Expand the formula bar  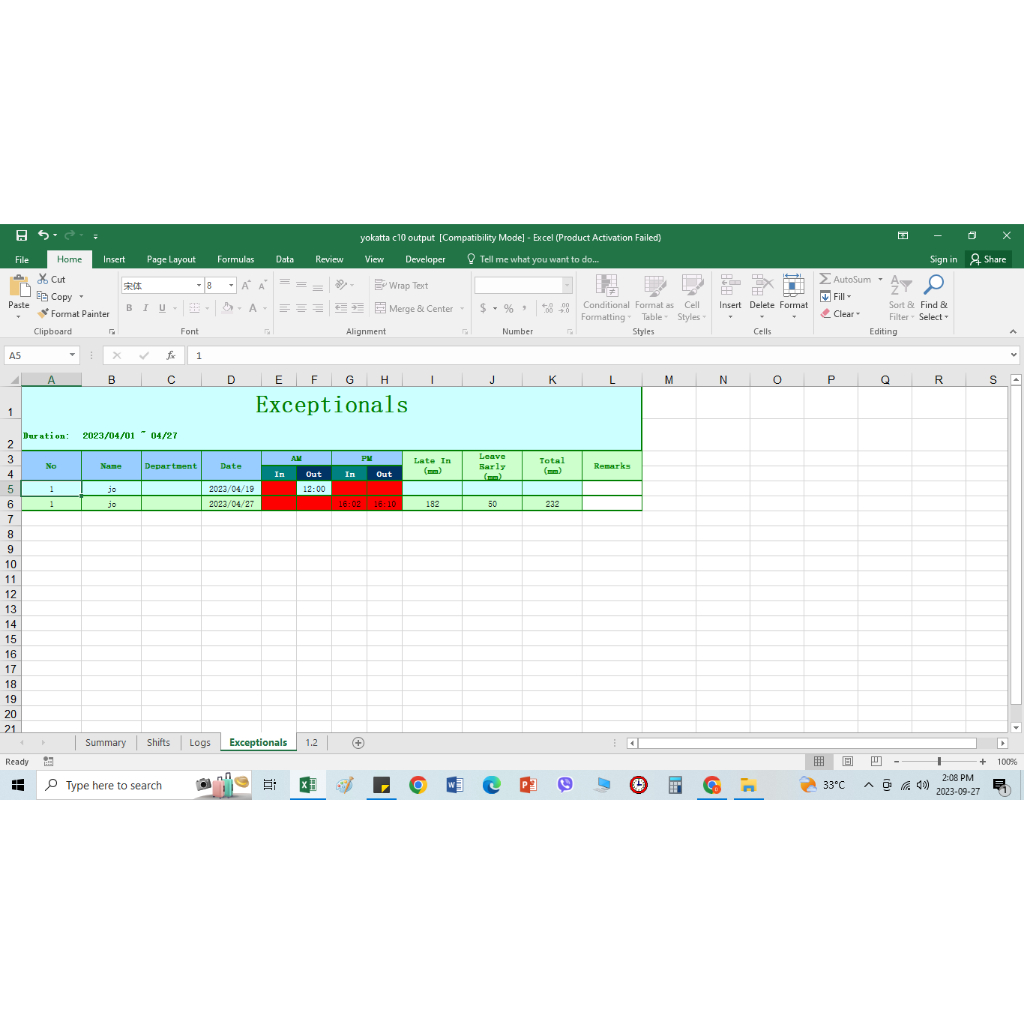(x=1013, y=355)
